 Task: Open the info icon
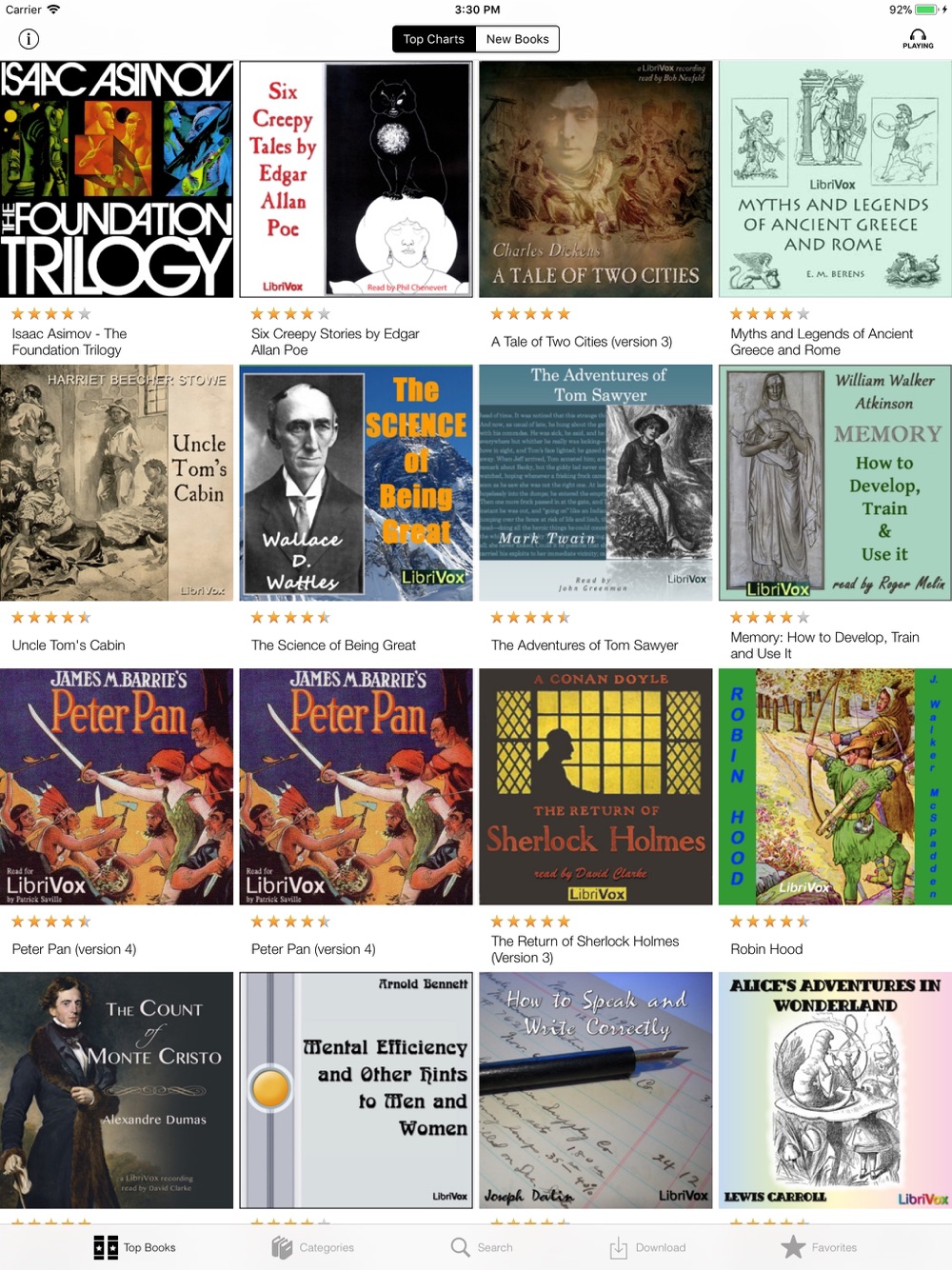[29, 39]
